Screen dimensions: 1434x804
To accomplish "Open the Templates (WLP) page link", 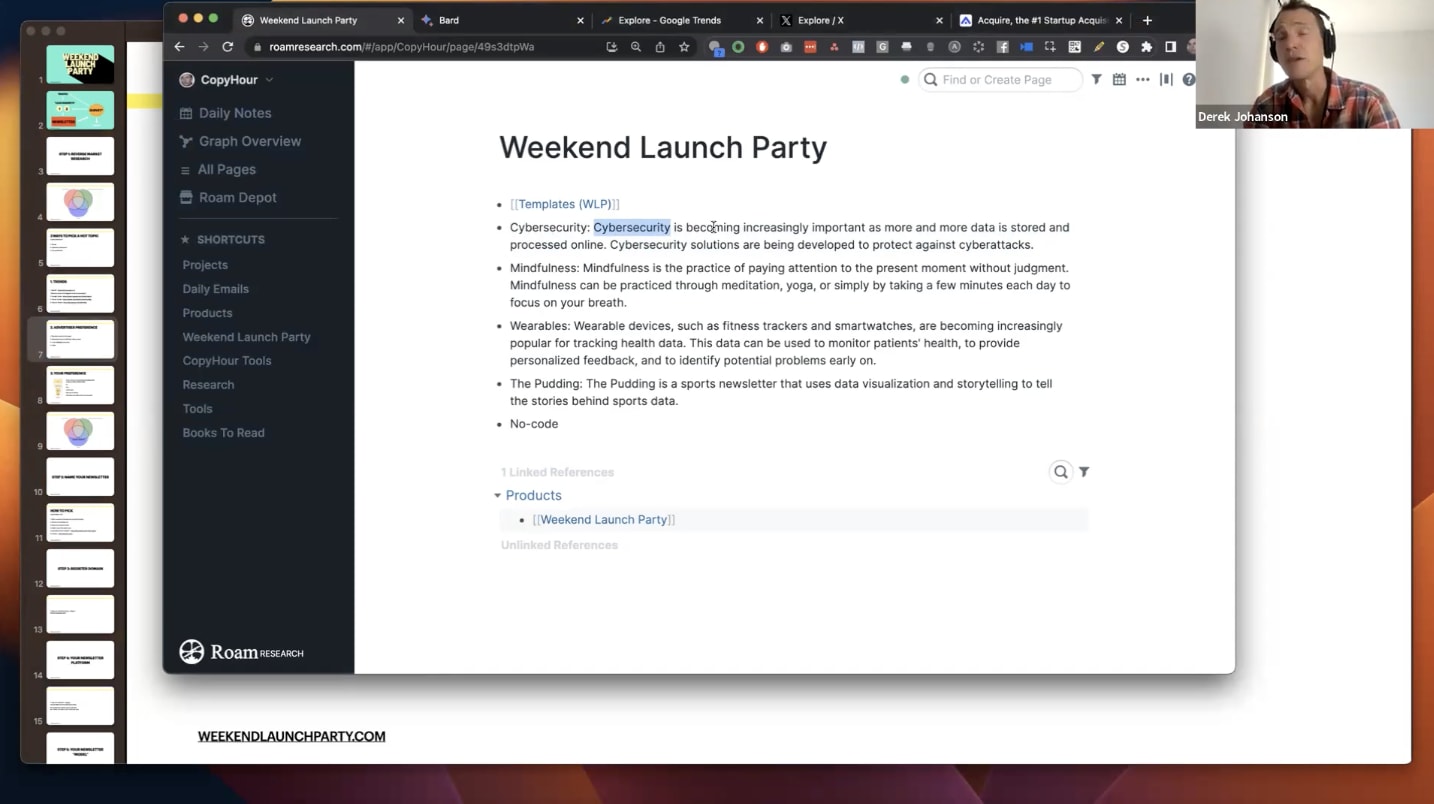I will [x=565, y=204].
